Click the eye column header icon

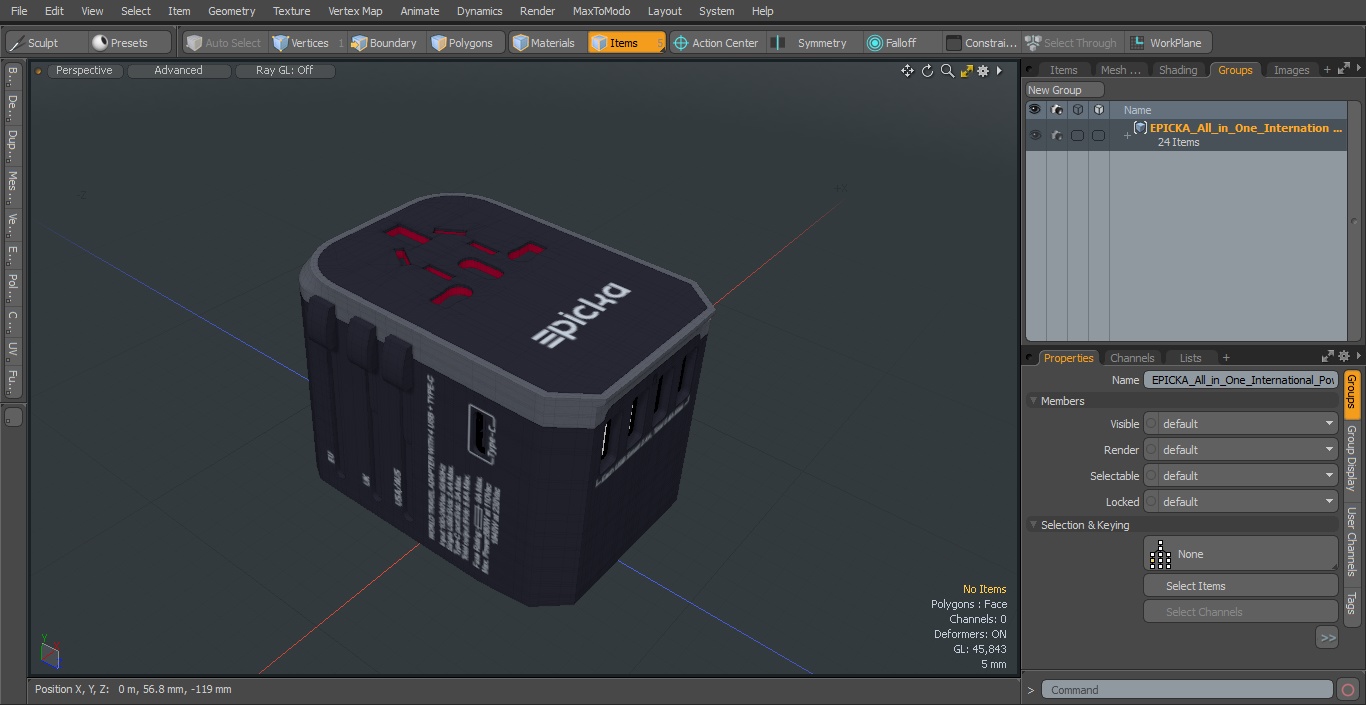[x=1035, y=110]
